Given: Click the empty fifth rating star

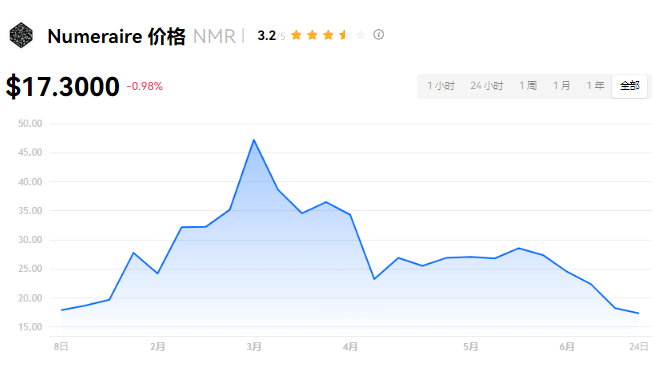Looking at the screenshot, I should point(360,35).
